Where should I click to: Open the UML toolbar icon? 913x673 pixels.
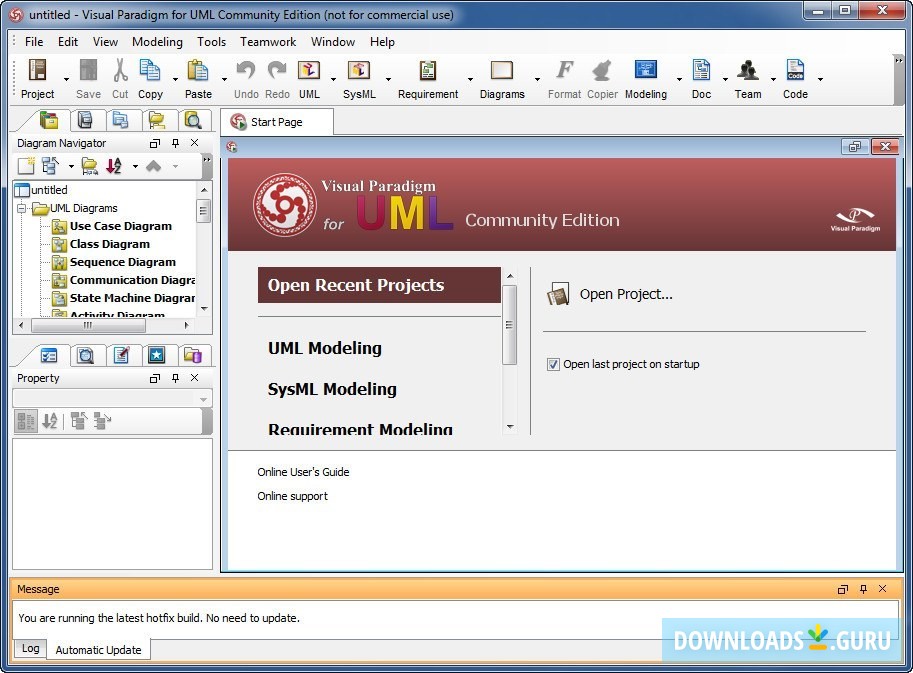pyautogui.click(x=309, y=70)
